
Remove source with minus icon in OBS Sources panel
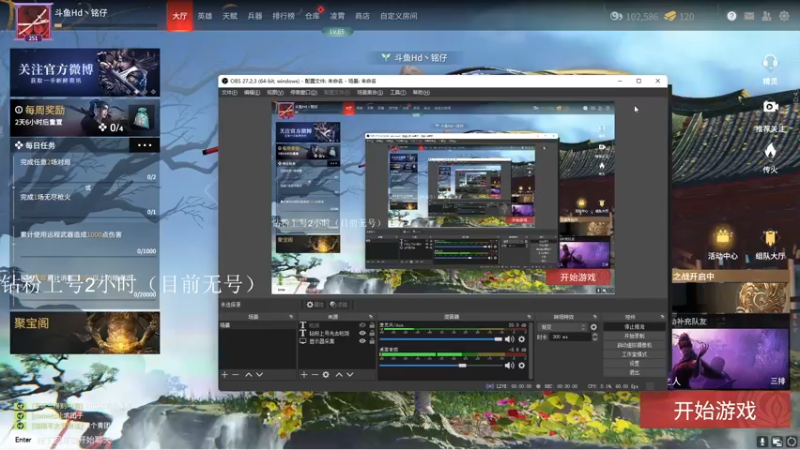point(314,374)
